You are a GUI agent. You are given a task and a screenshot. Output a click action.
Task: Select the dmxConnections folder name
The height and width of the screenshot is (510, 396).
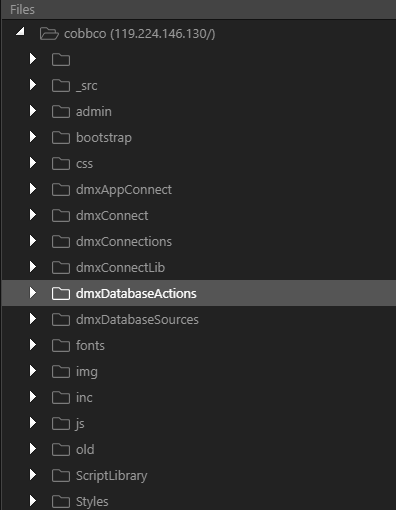[124, 242]
